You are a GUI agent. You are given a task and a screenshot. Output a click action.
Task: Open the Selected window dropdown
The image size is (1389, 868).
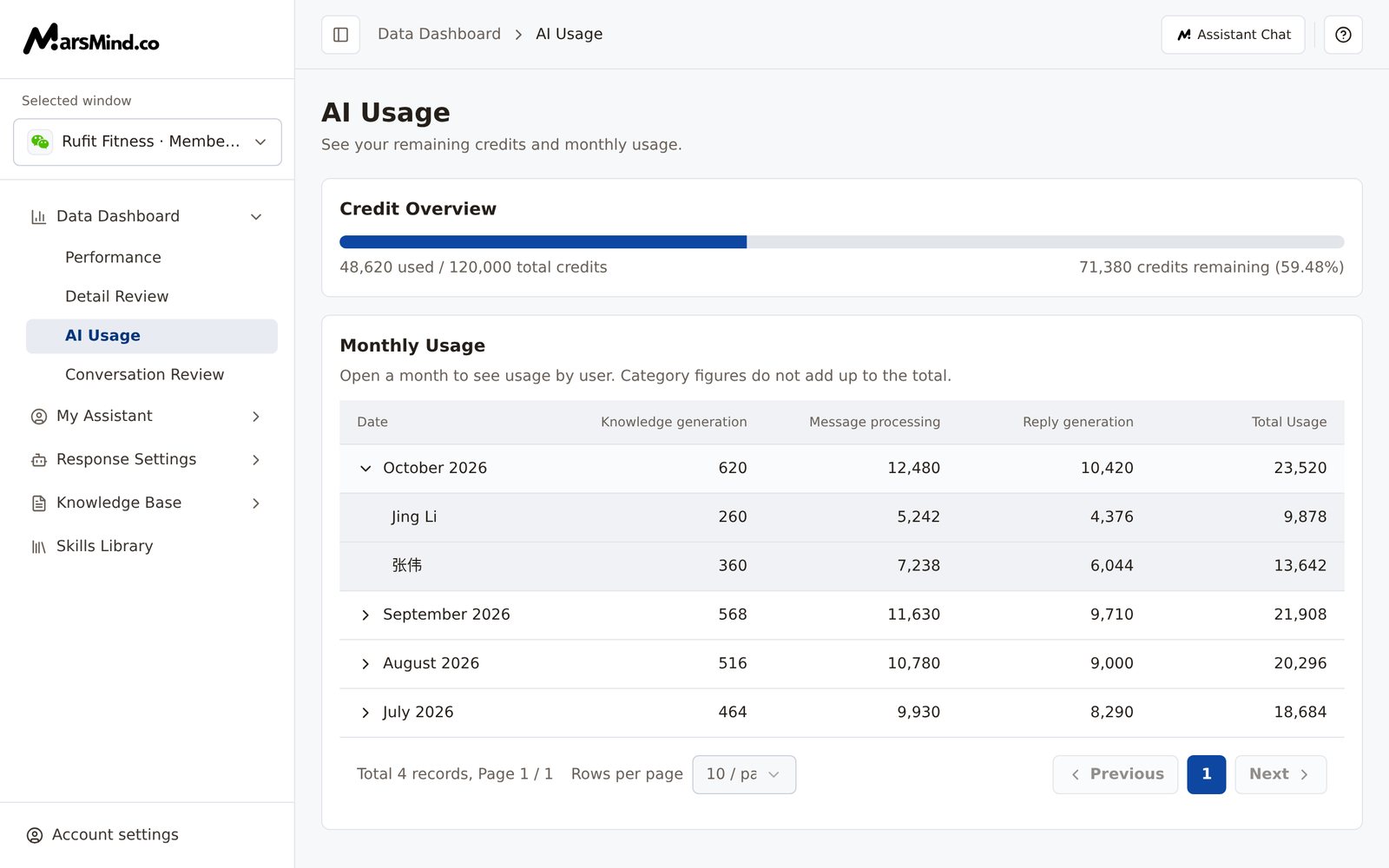(148, 141)
